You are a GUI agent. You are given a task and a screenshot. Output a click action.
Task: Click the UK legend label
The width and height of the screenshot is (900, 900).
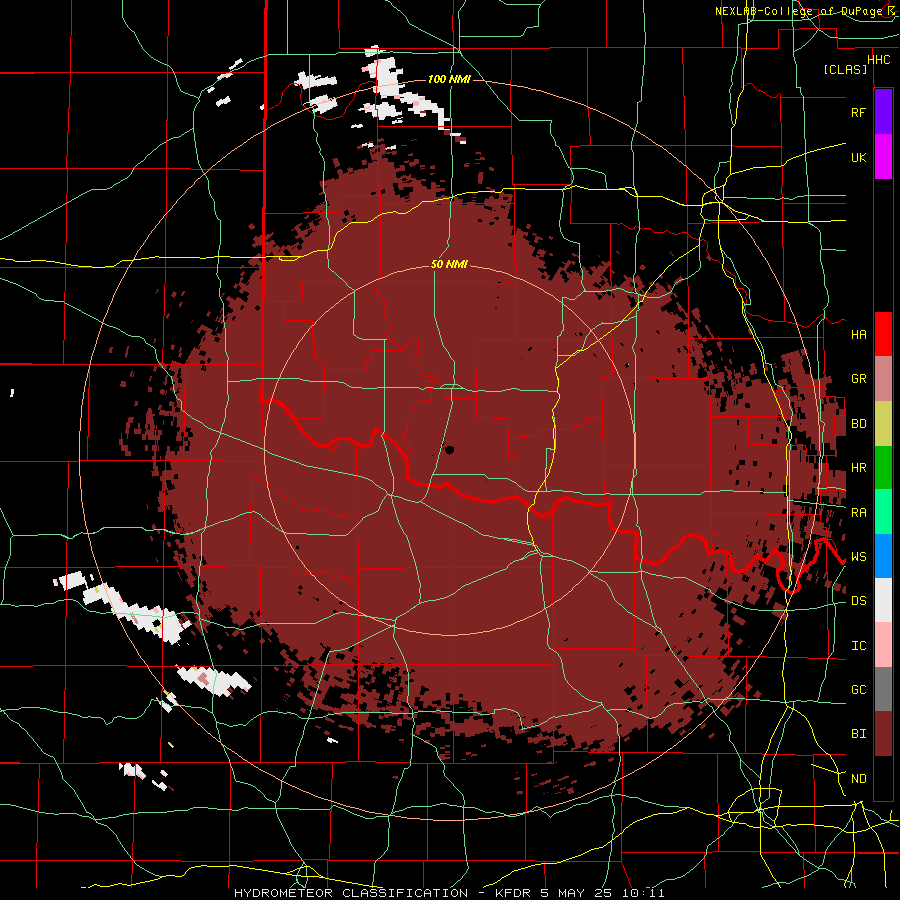(x=858, y=157)
